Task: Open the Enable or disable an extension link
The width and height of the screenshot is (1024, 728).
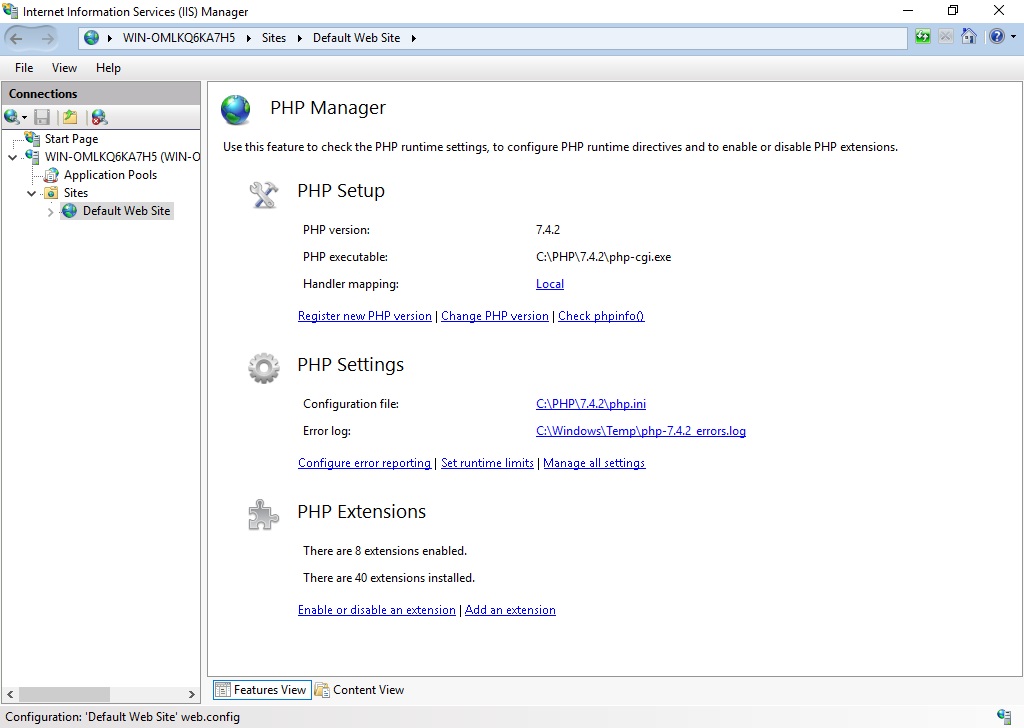Action: [x=376, y=610]
